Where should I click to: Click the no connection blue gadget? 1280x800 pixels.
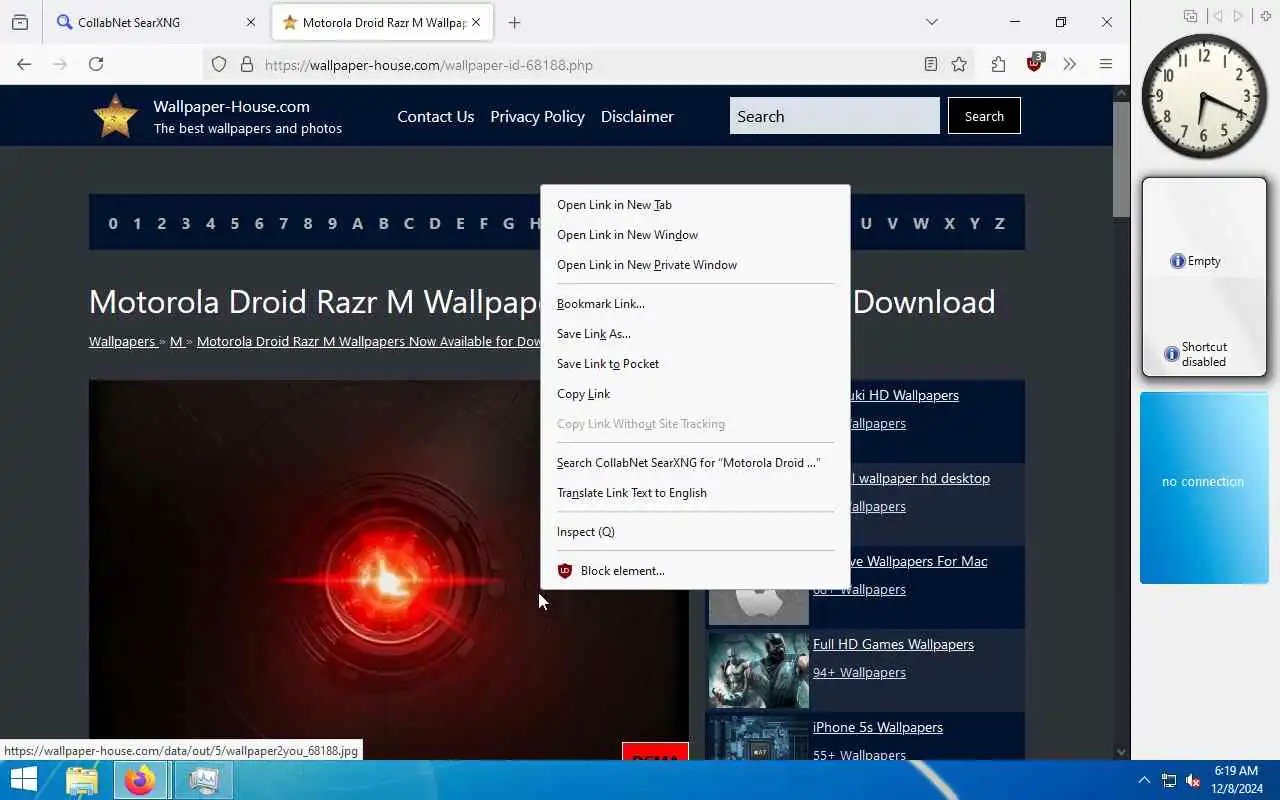tap(1204, 487)
